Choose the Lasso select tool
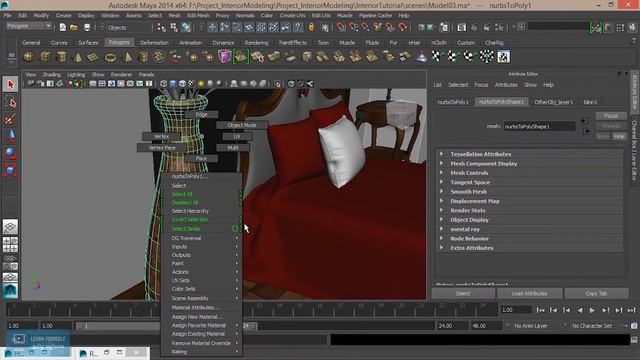Image resolution: width=640 pixels, height=360 pixels. tap(10, 102)
